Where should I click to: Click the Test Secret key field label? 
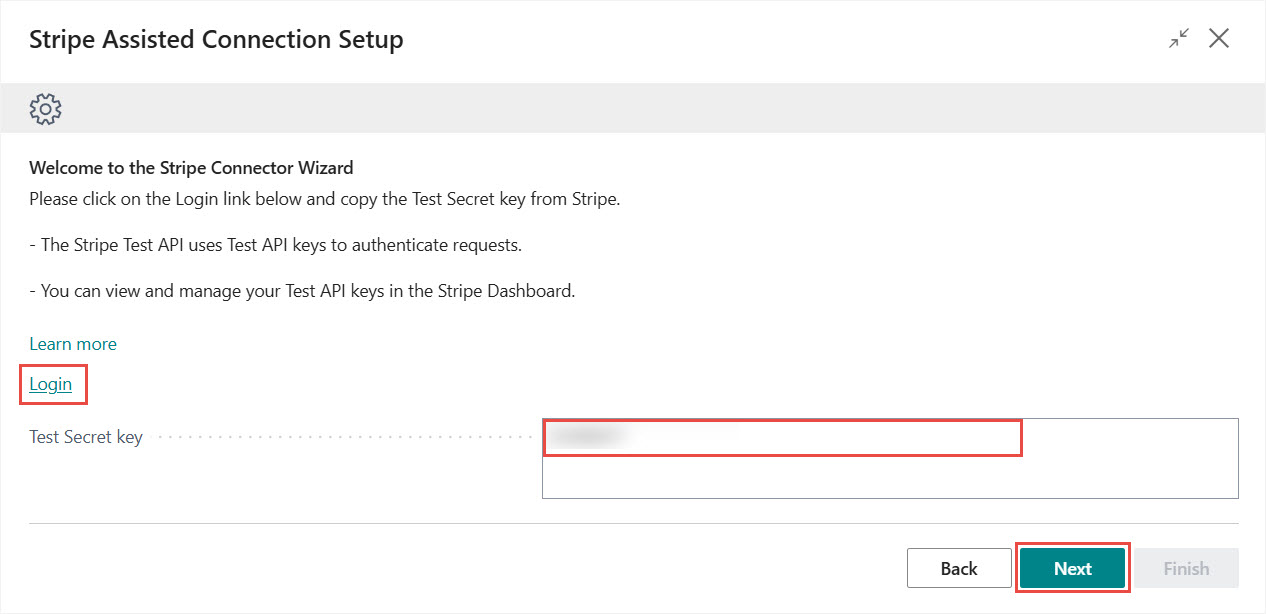point(86,437)
